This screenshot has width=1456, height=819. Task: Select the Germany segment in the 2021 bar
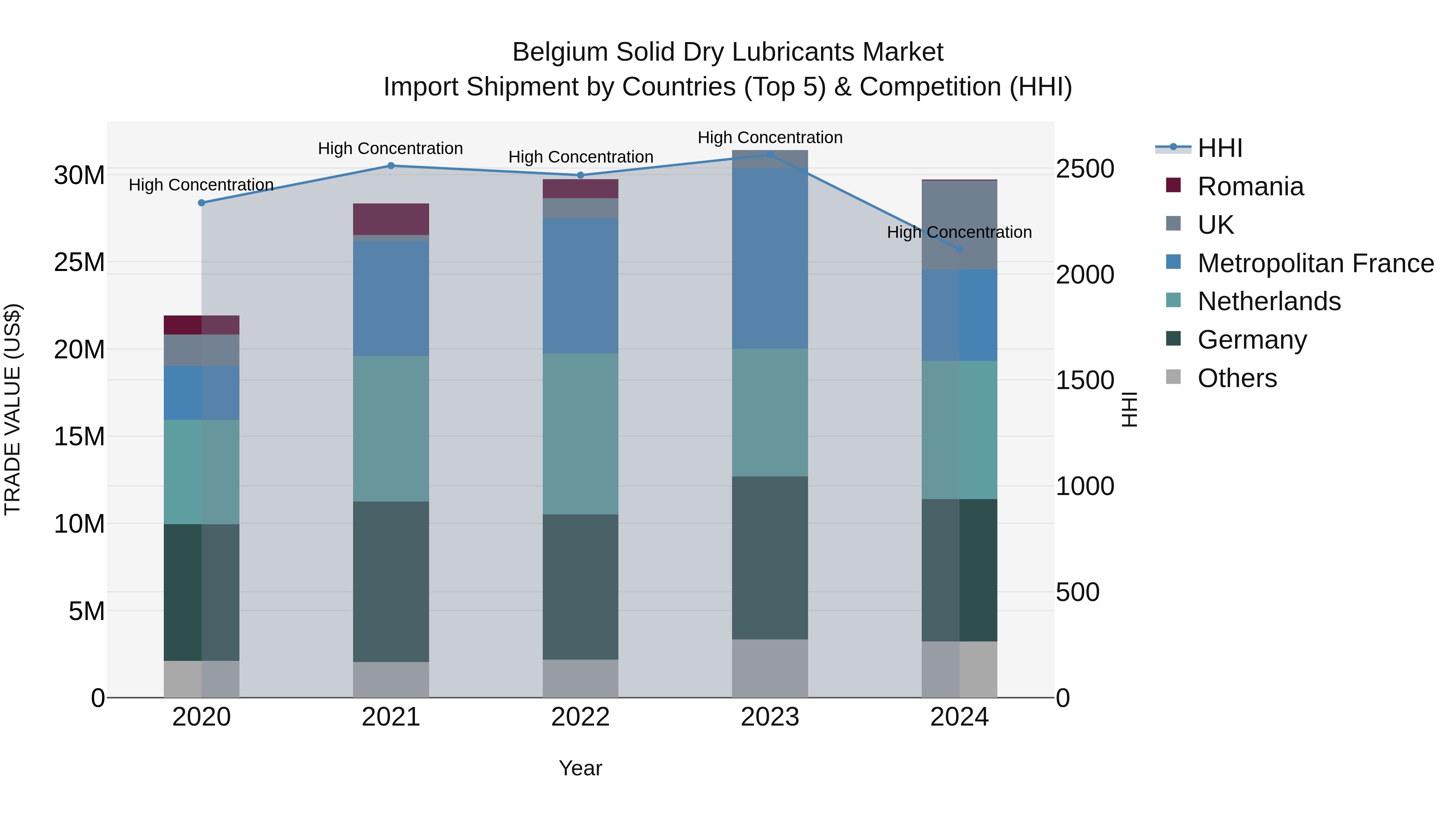click(x=391, y=582)
